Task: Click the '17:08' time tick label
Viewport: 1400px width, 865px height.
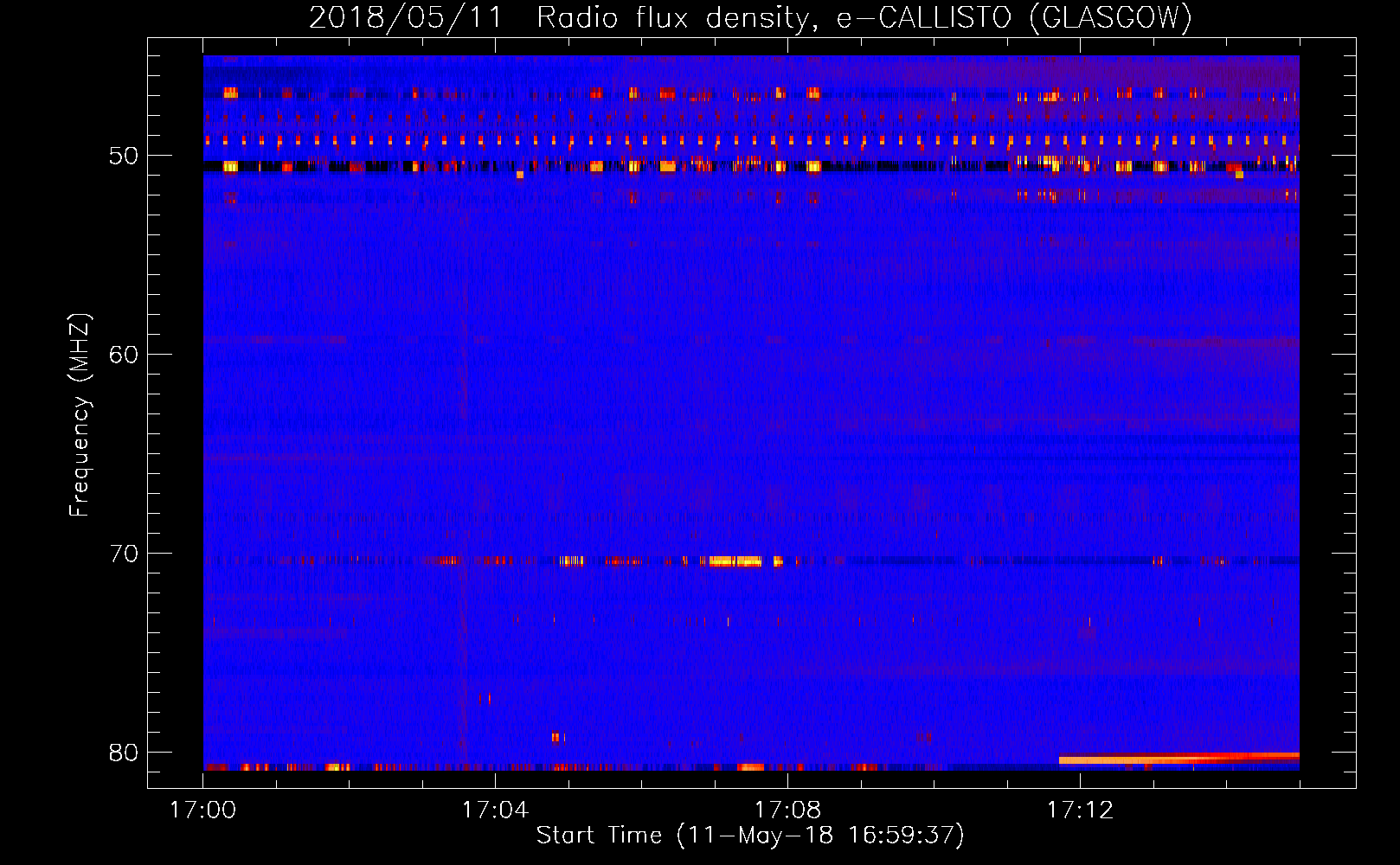Action: point(787,811)
